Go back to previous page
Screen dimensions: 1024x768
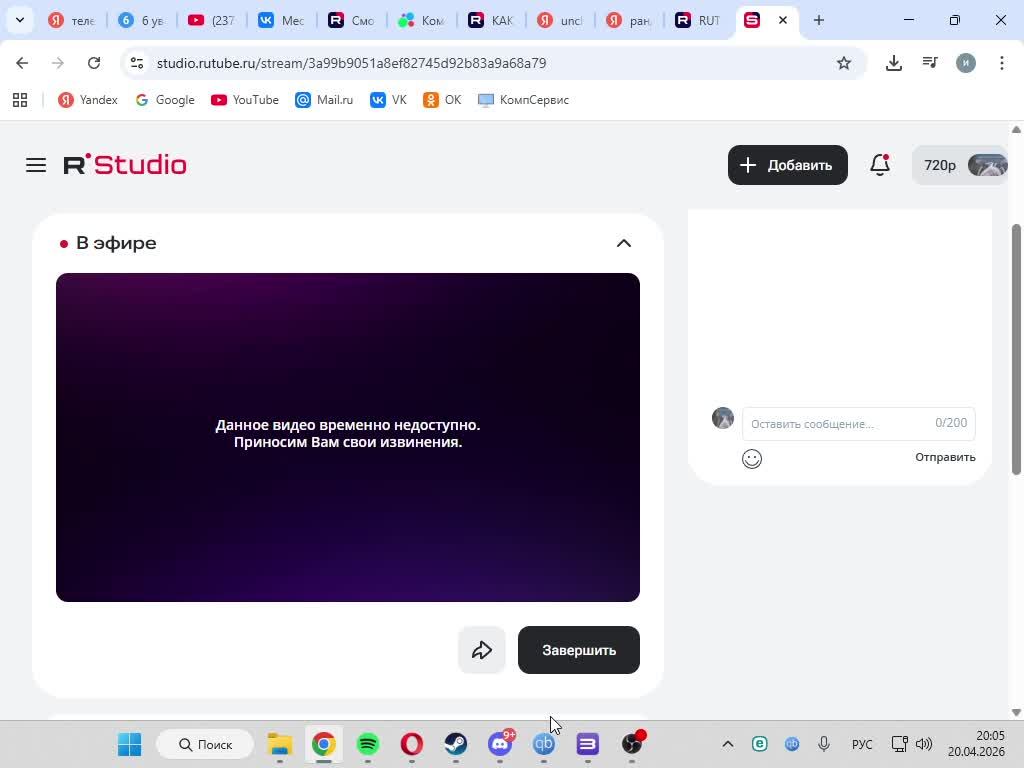pos(22,63)
